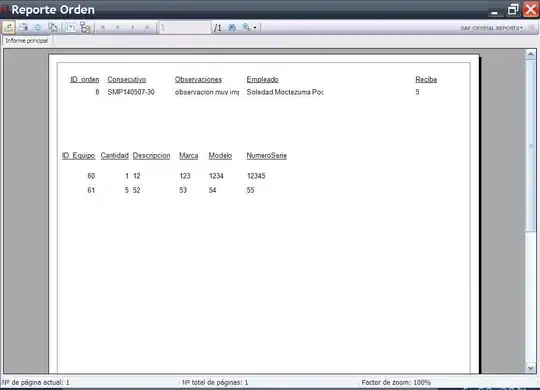Toggle the parameter panel icon
The width and height of the screenshot is (540, 390).
(x=70, y=28)
